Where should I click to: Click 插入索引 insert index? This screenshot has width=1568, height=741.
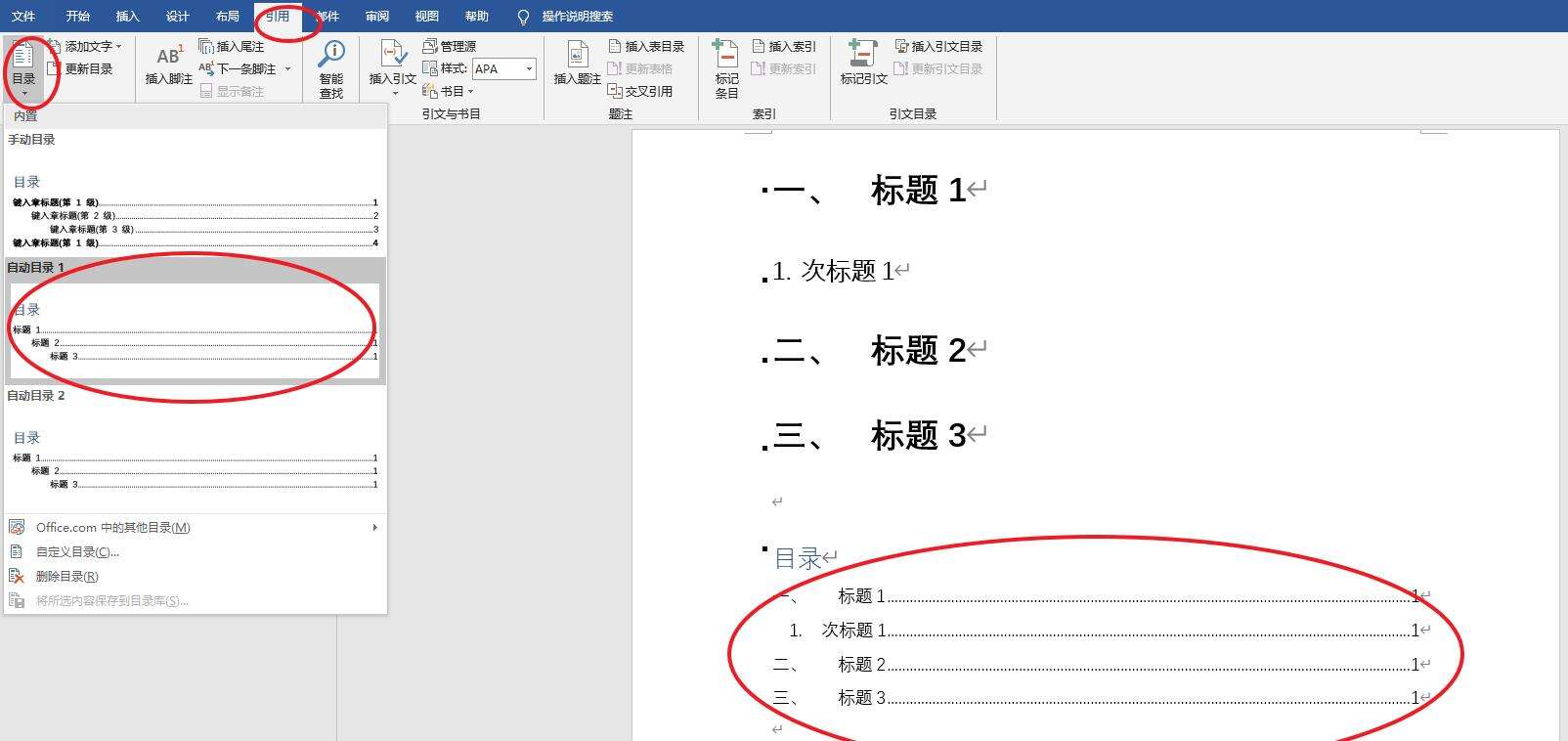783,46
